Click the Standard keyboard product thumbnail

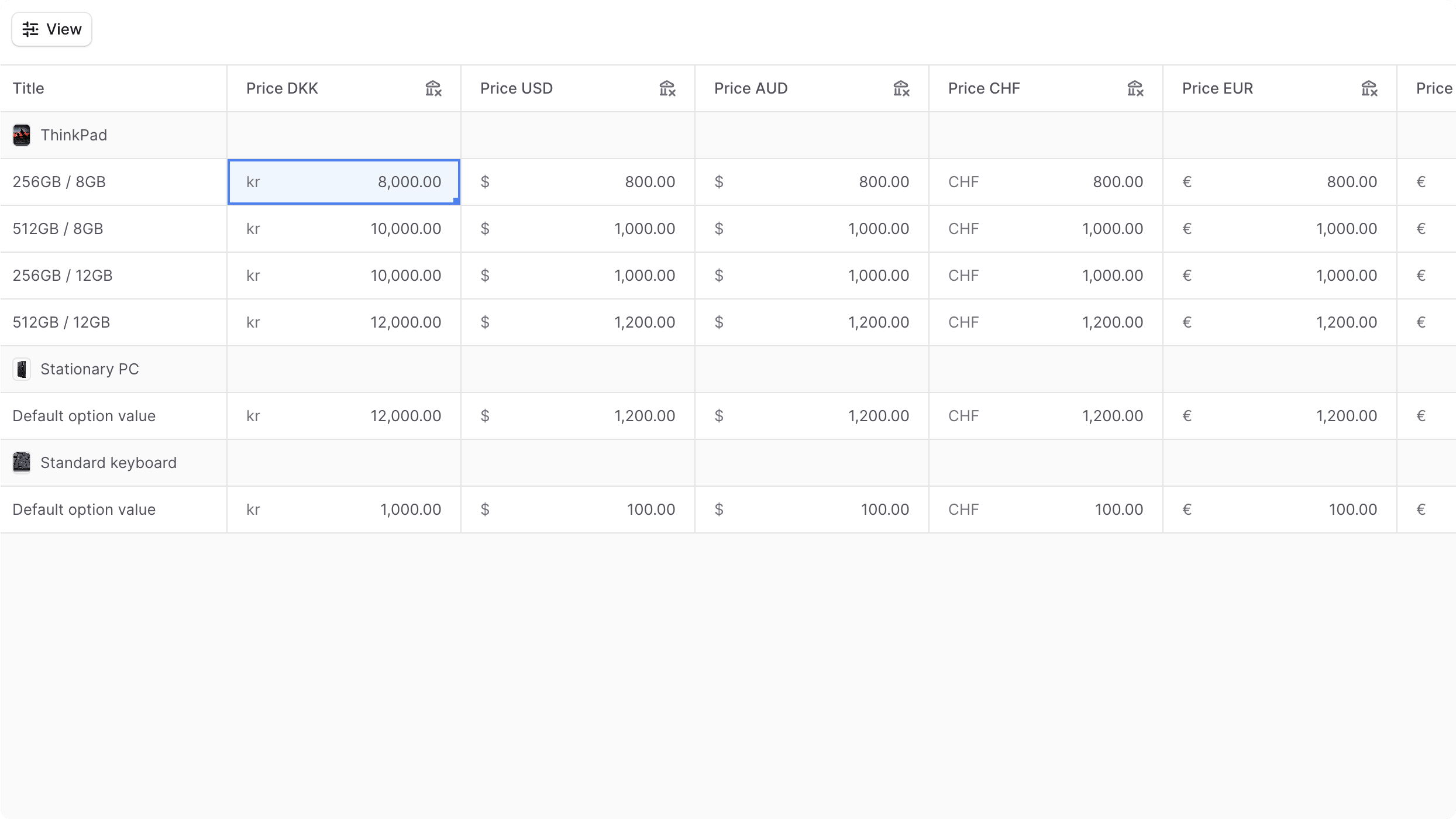[x=21, y=462]
